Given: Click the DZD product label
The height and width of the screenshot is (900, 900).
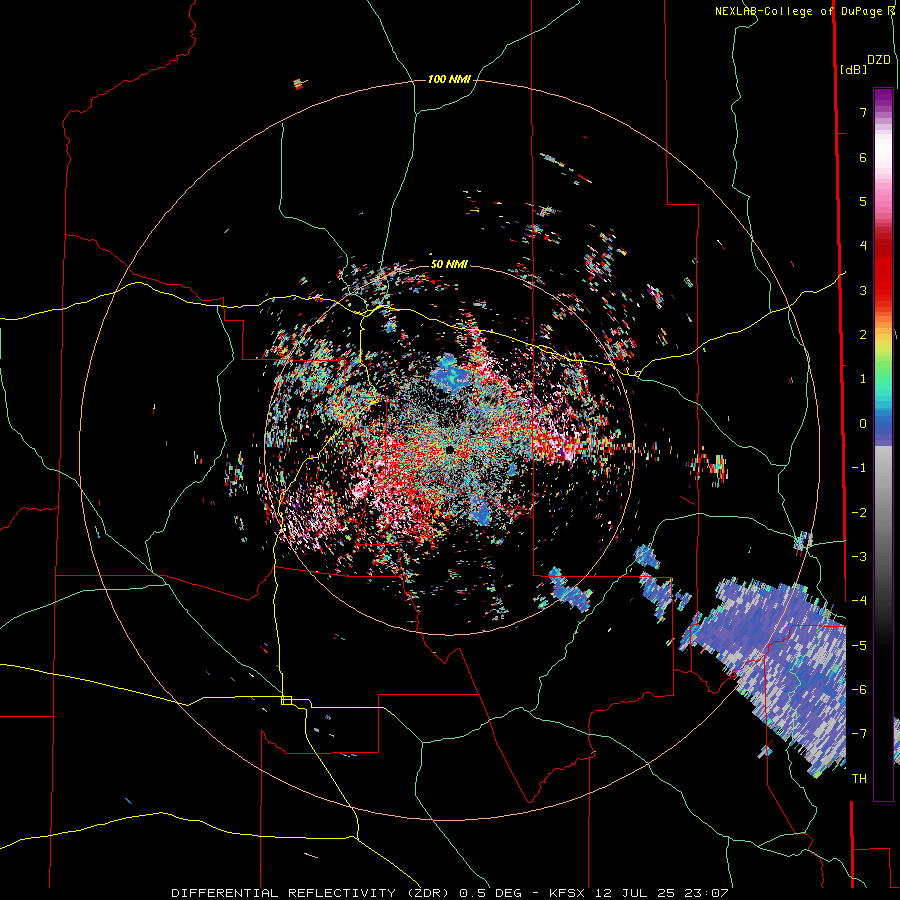Looking at the screenshot, I should tap(879, 60).
